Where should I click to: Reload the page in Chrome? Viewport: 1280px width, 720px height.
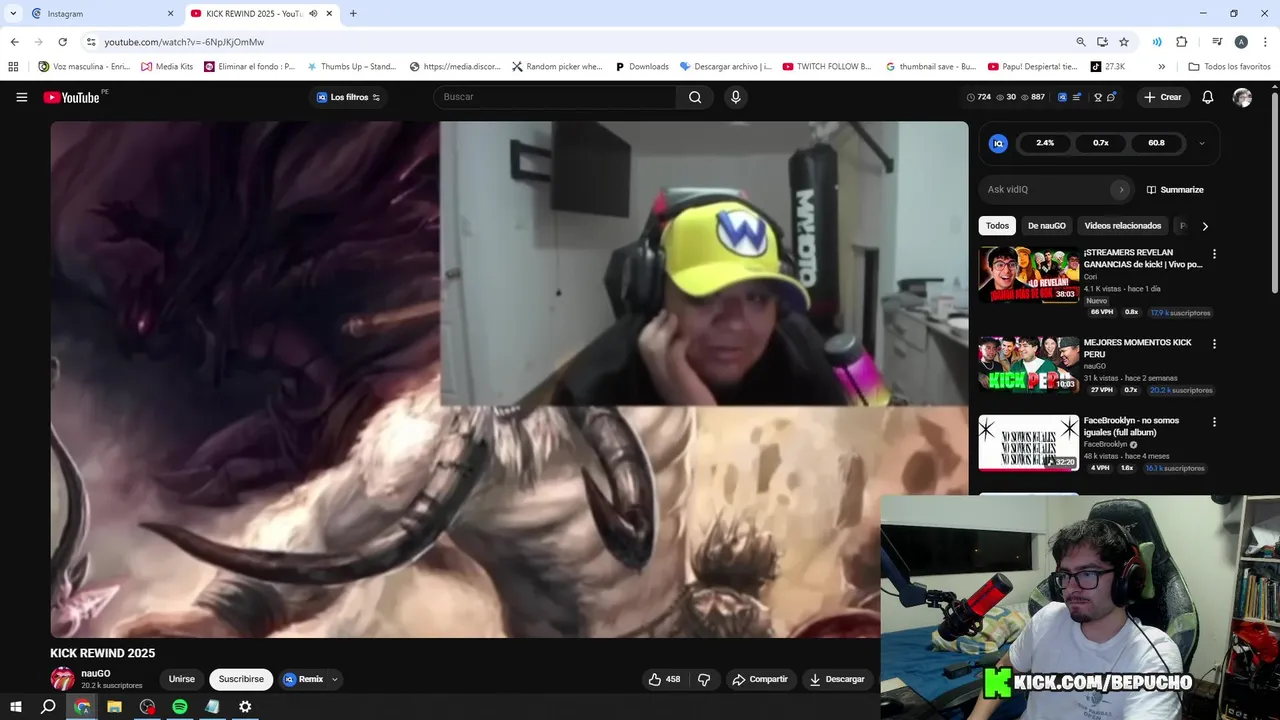pyautogui.click(x=62, y=42)
